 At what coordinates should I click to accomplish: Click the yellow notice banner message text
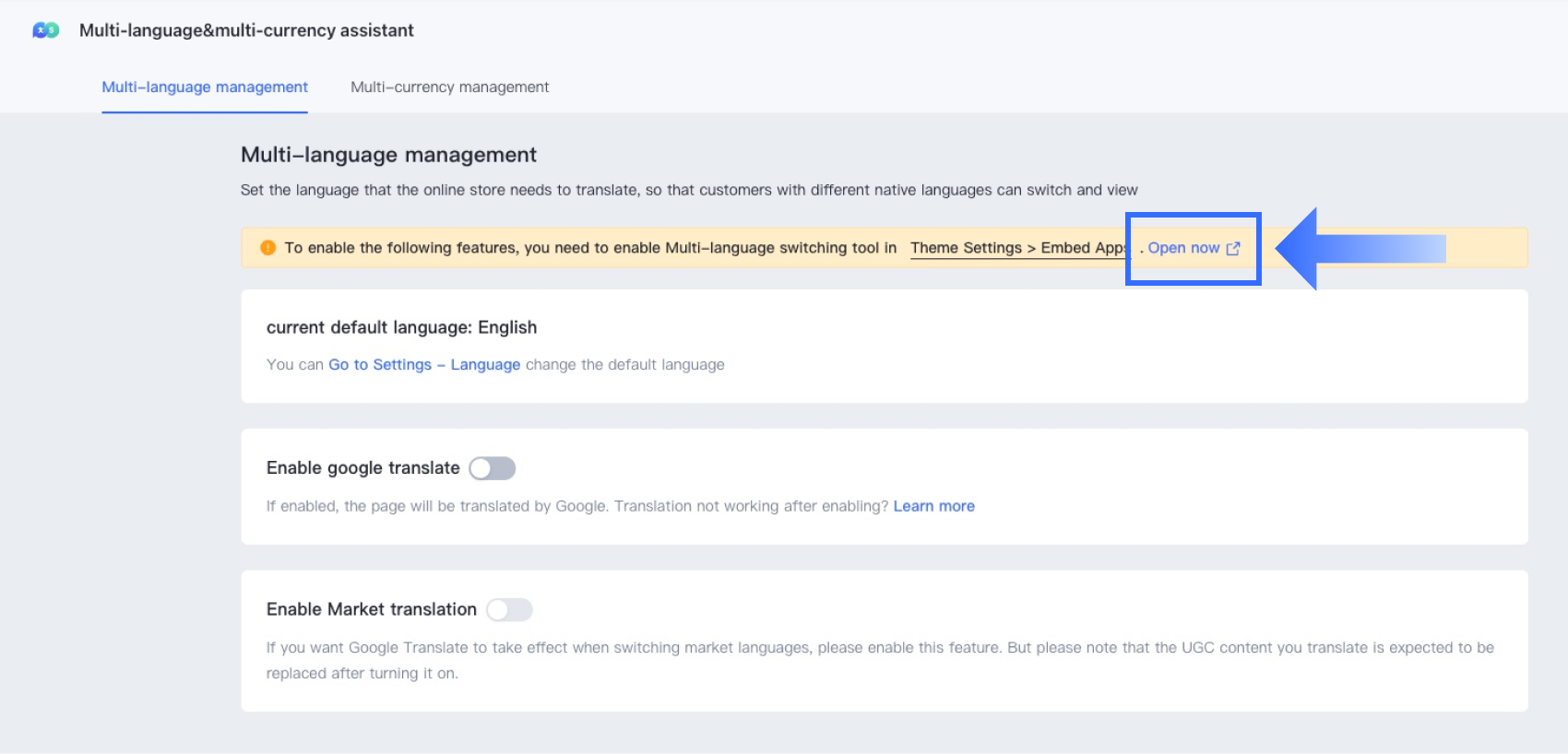pos(590,248)
